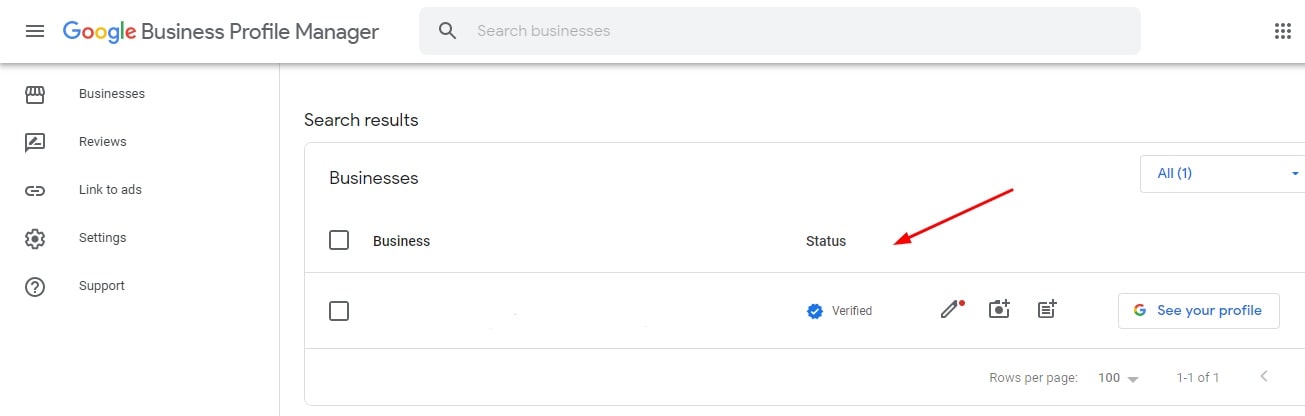
Task: Go to previous page of results
Action: 1264,377
